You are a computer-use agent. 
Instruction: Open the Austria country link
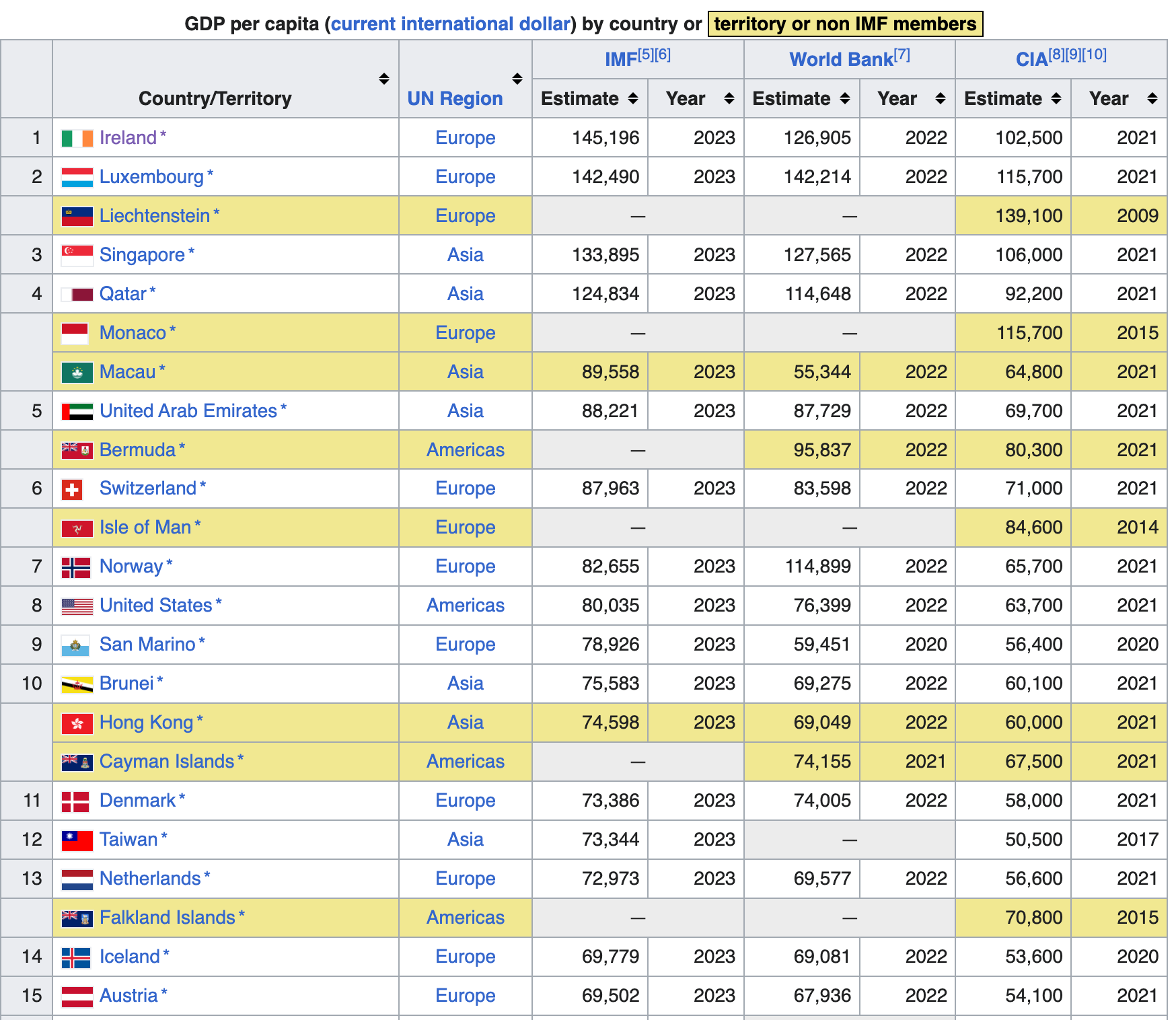[x=128, y=996]
